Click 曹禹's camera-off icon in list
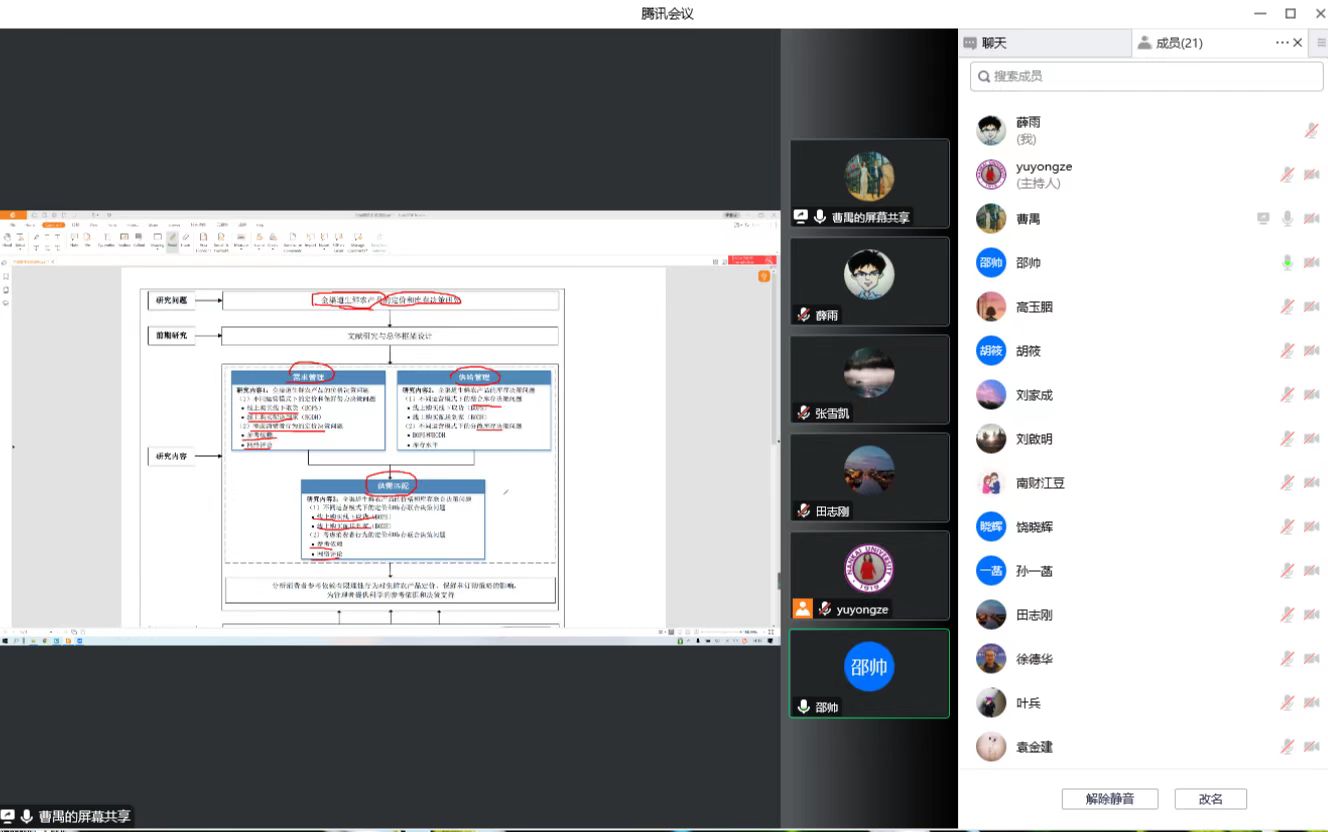 pyautogui.click(x=1311, y=218)
